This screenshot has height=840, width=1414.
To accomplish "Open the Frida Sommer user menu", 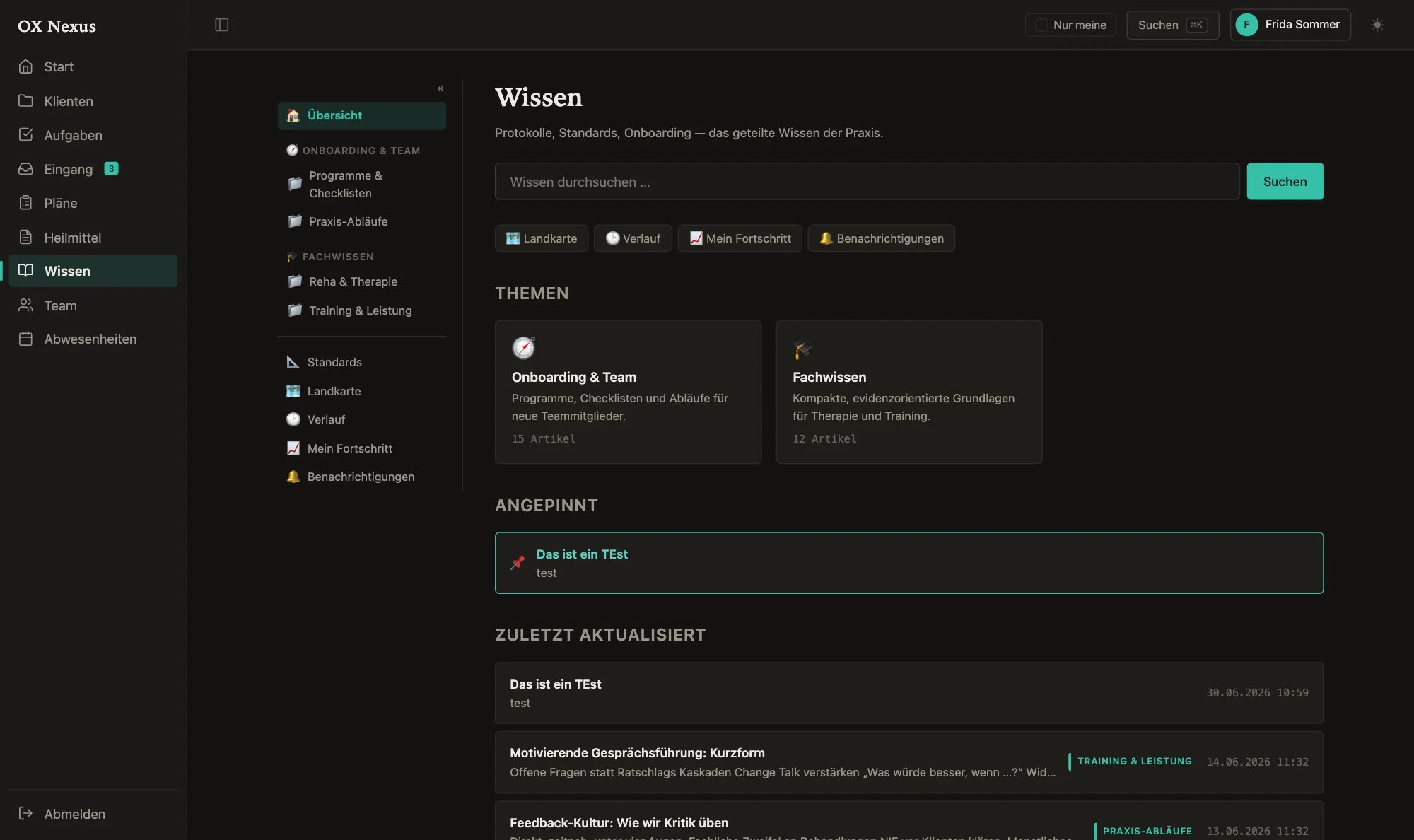I will point(1290,25).
